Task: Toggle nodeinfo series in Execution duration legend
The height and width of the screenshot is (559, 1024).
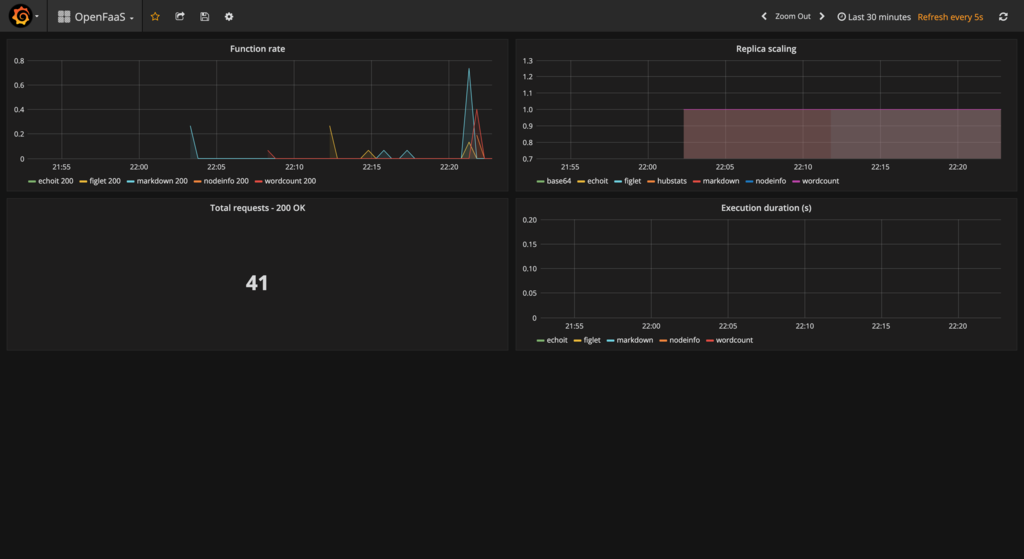Action: coord(680,340)
